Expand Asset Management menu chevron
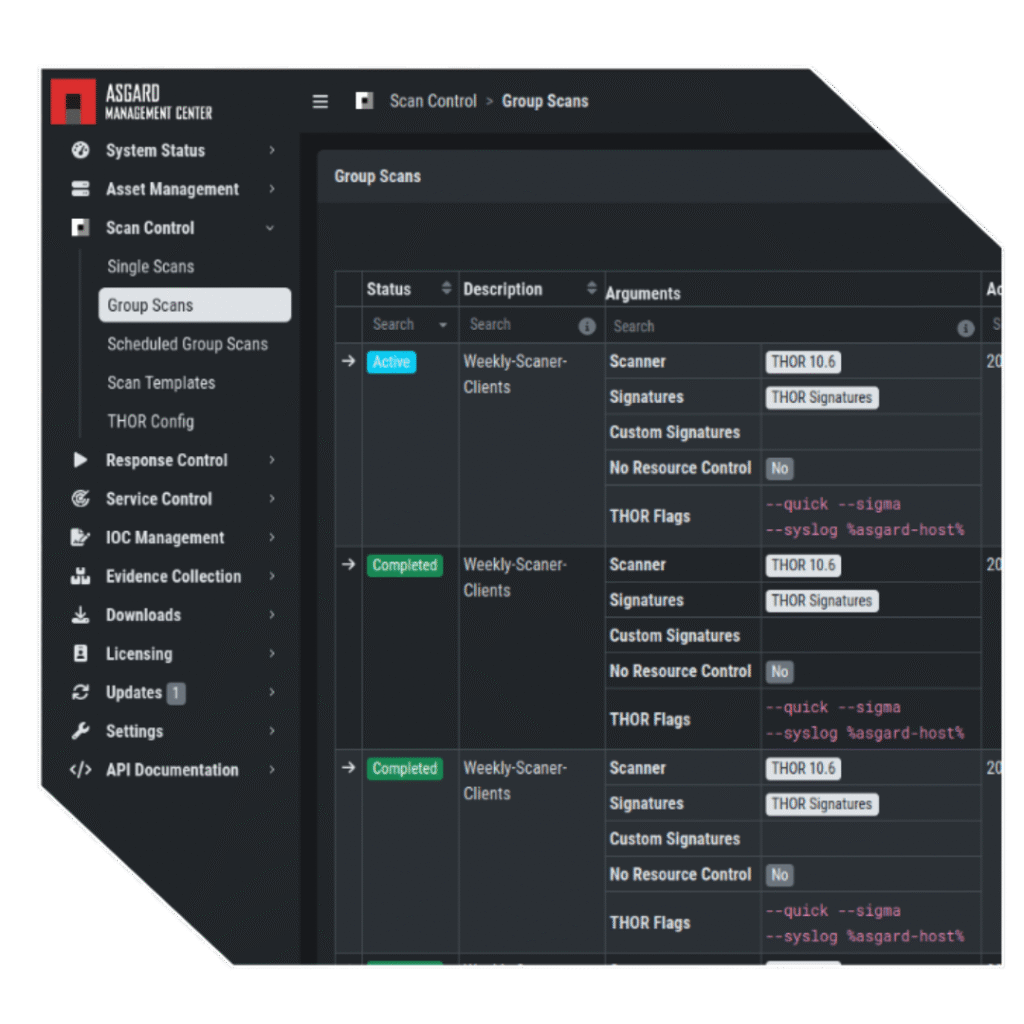Screen dimensions: 1024x1024 click(272, 189)
